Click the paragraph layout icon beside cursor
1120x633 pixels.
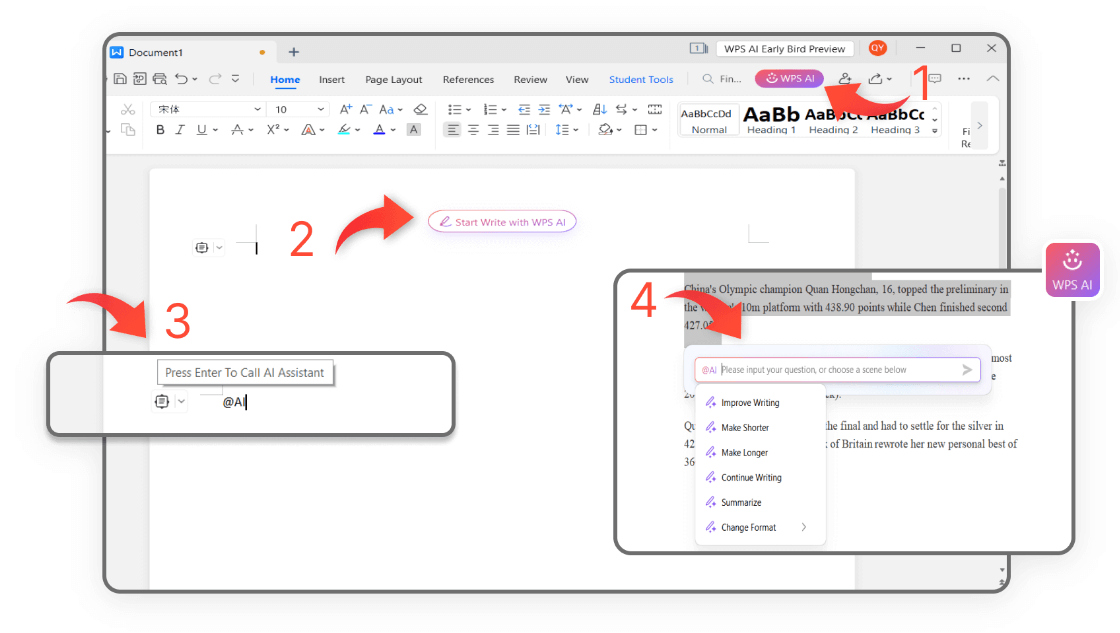pyautogui.click(x=202, y=247)
